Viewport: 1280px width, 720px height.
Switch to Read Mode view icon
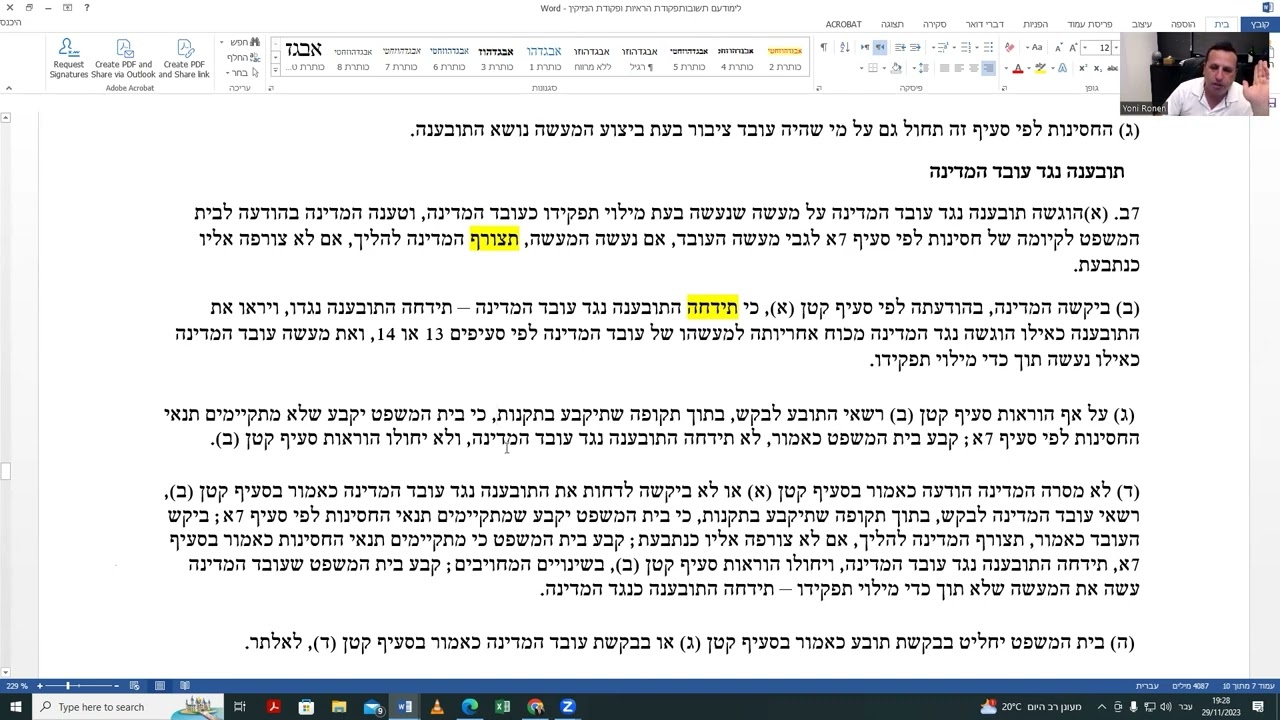(185, 686)
